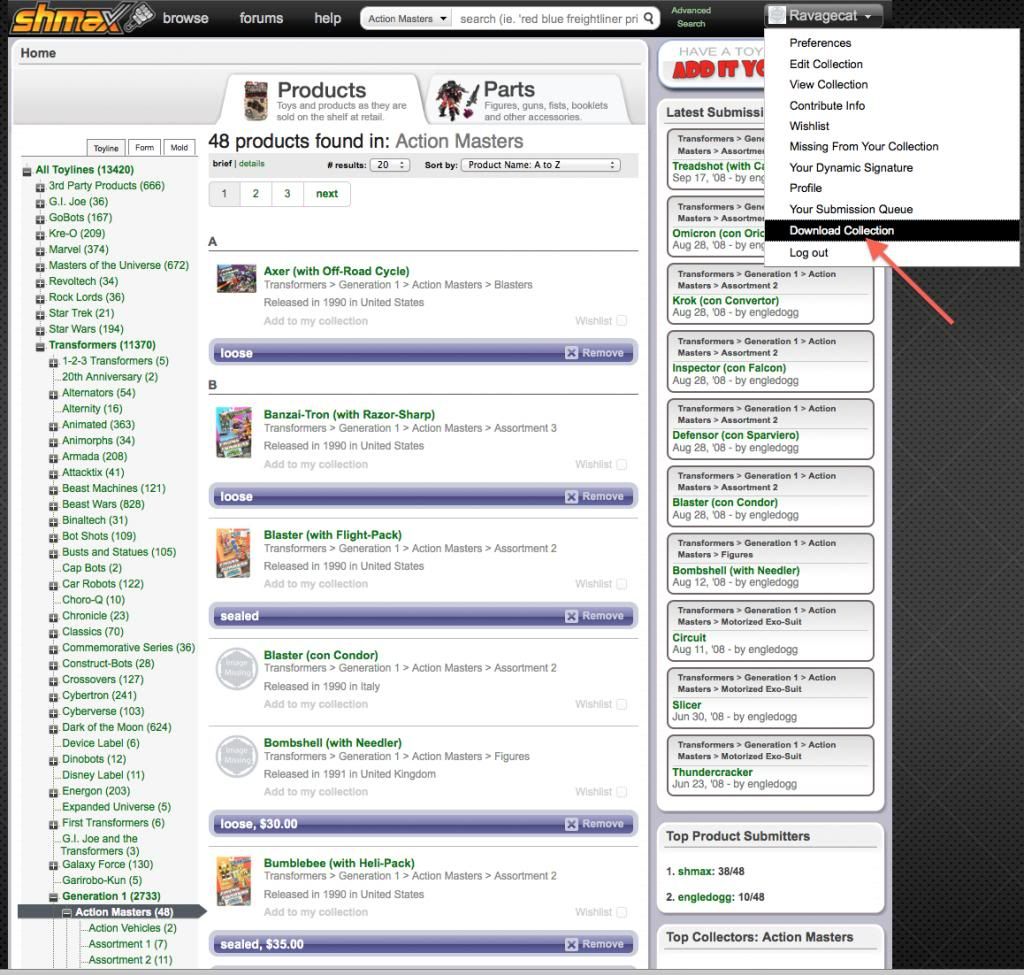Screen dimensions: 1024x975
Task: Open the Axer (with Off-Road Cycle) product link
Action: point(336,271)
